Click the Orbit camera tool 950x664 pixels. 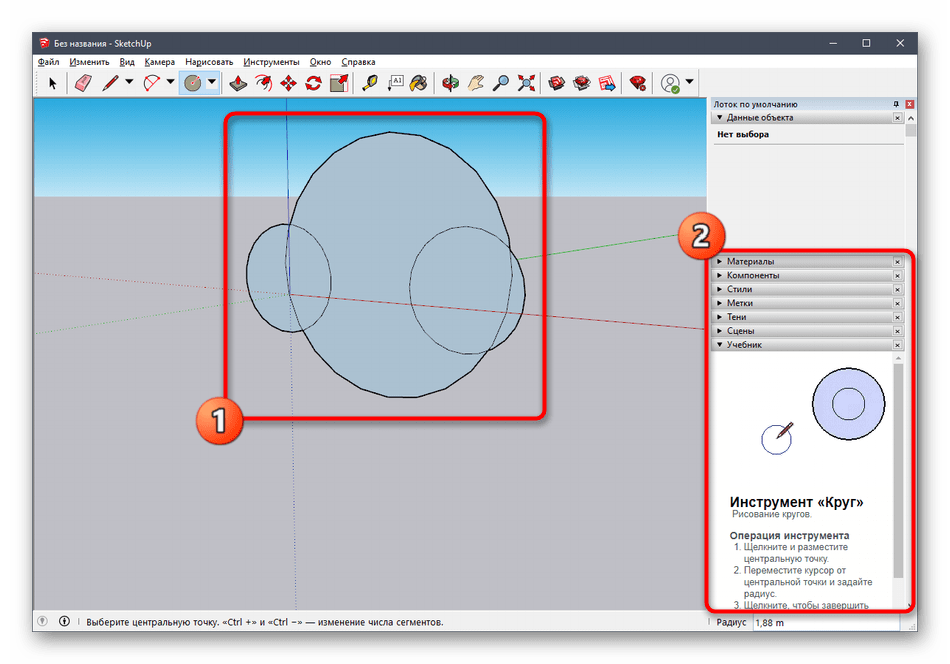(452, 83)
